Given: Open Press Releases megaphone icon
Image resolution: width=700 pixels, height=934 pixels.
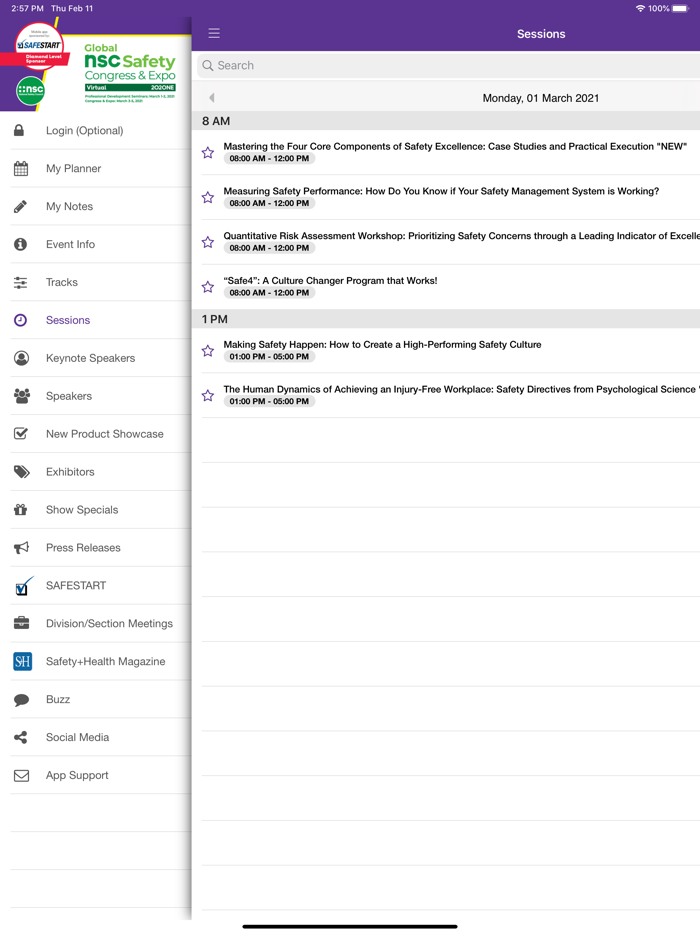Looking at the screenshot, I should [21, 548].
